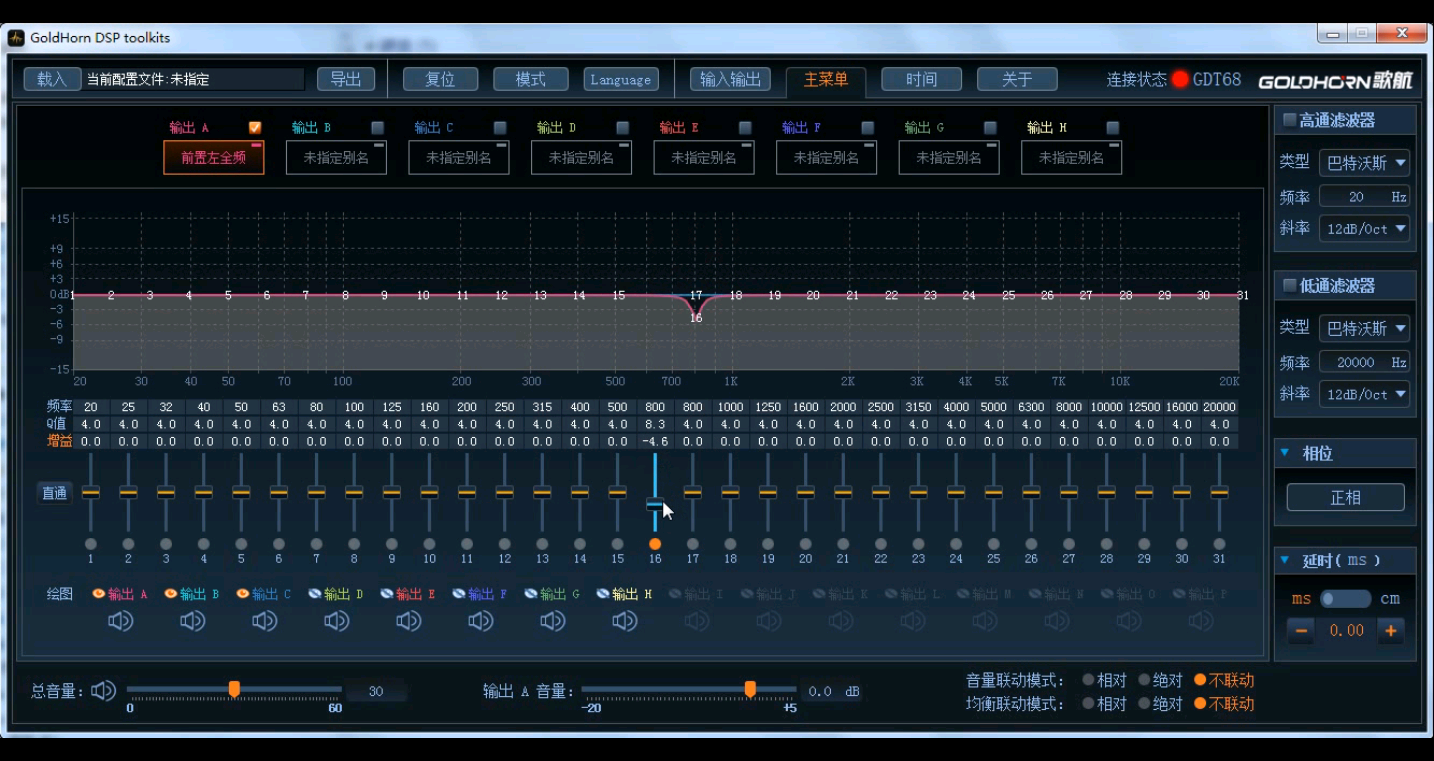Enable the 输出 B checkbox

coord(378,128)
